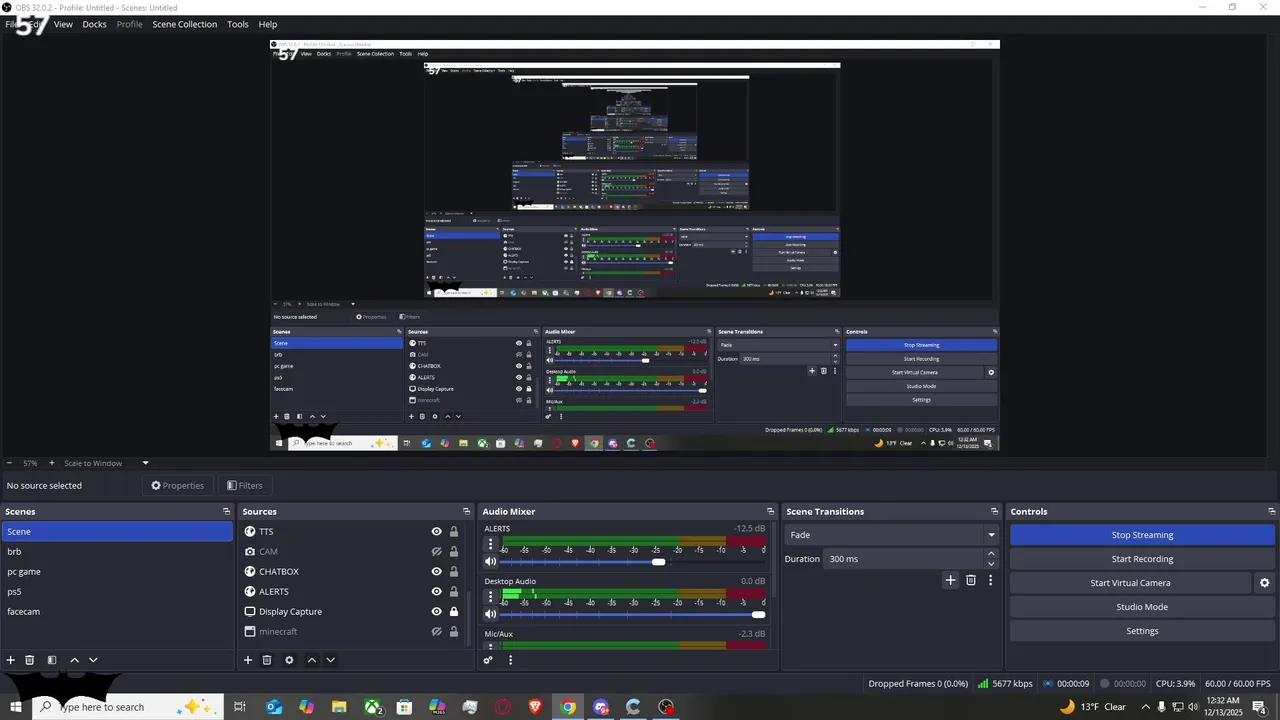
Task: Pop out the Scene Transitions dock
Action: point(994,511)
